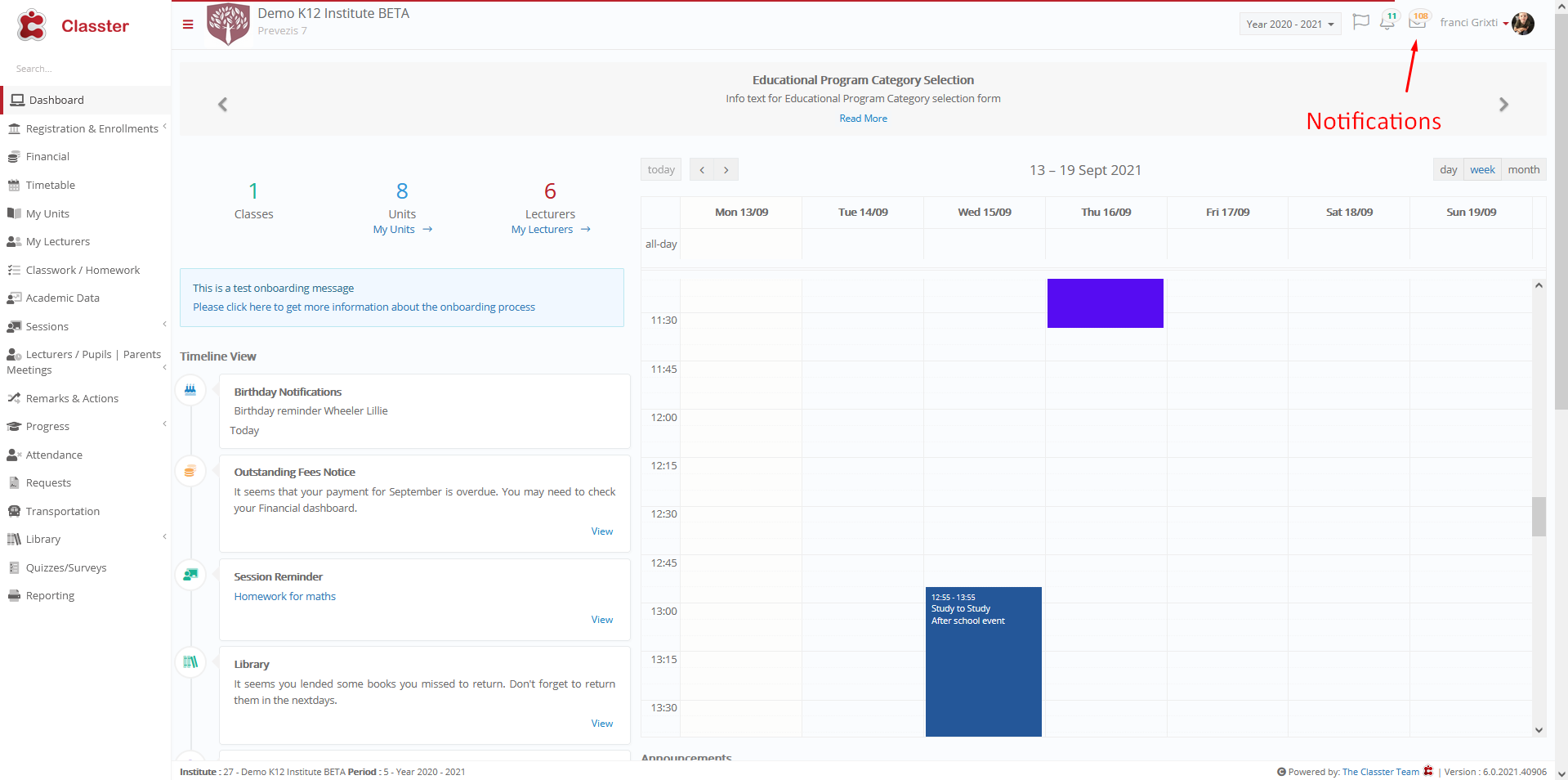
Task: Click View on Library timeline card
Action: click(602, 724)
